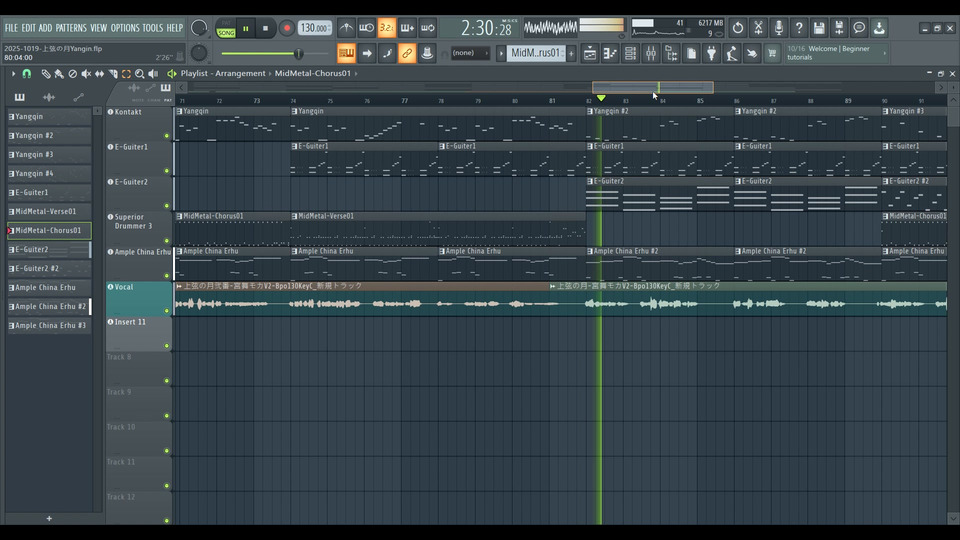Open the piano roll view
This screenshot has height=540, width=960.
610,53
